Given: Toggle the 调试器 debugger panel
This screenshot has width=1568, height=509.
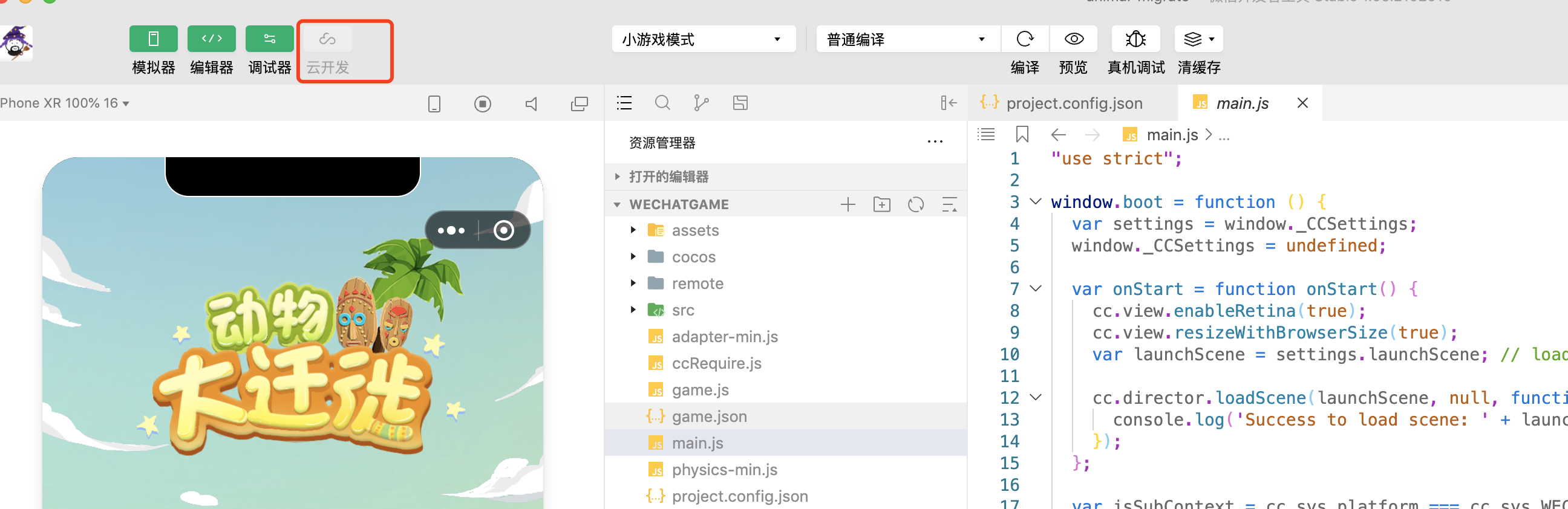Looking at the screenshot, I should click(x=270, y=39).
